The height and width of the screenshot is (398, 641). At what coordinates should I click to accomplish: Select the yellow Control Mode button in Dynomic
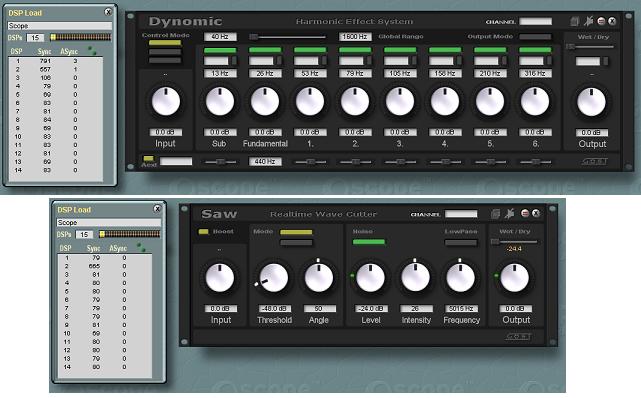click(x=165, y=43)
